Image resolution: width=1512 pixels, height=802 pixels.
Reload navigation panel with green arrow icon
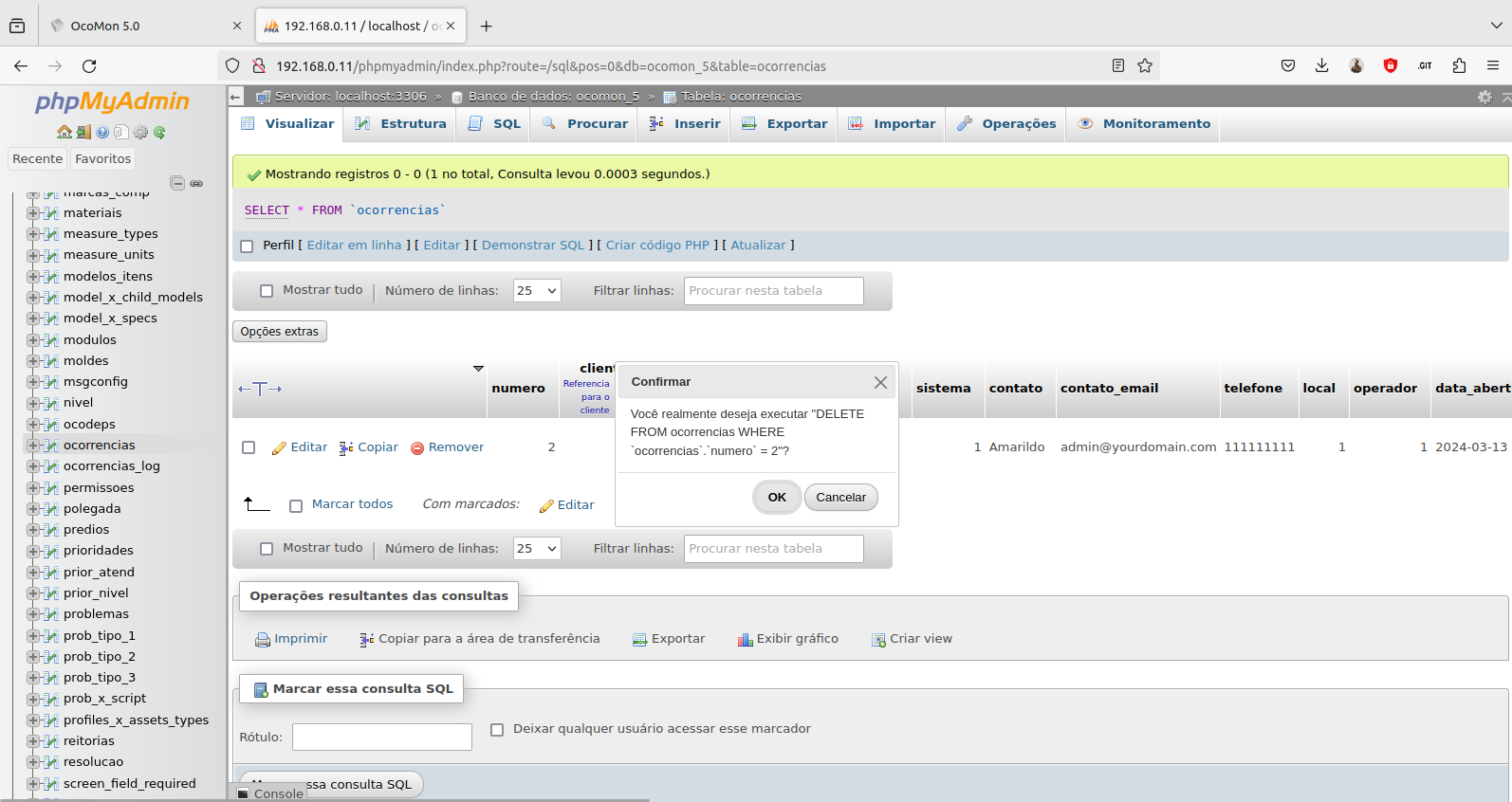coord(159,132)
